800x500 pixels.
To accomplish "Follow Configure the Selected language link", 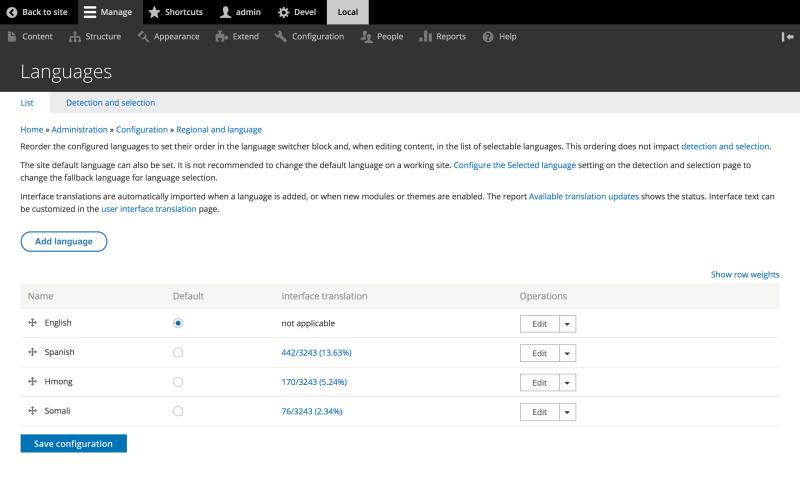I will pos(514,165).
